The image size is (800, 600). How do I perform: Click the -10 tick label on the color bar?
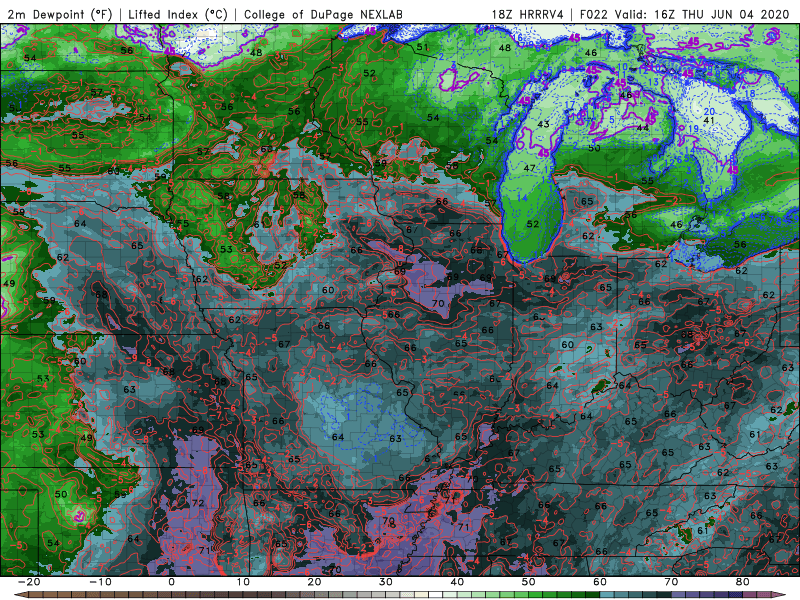pyautogui.click(x=100, y=582)
